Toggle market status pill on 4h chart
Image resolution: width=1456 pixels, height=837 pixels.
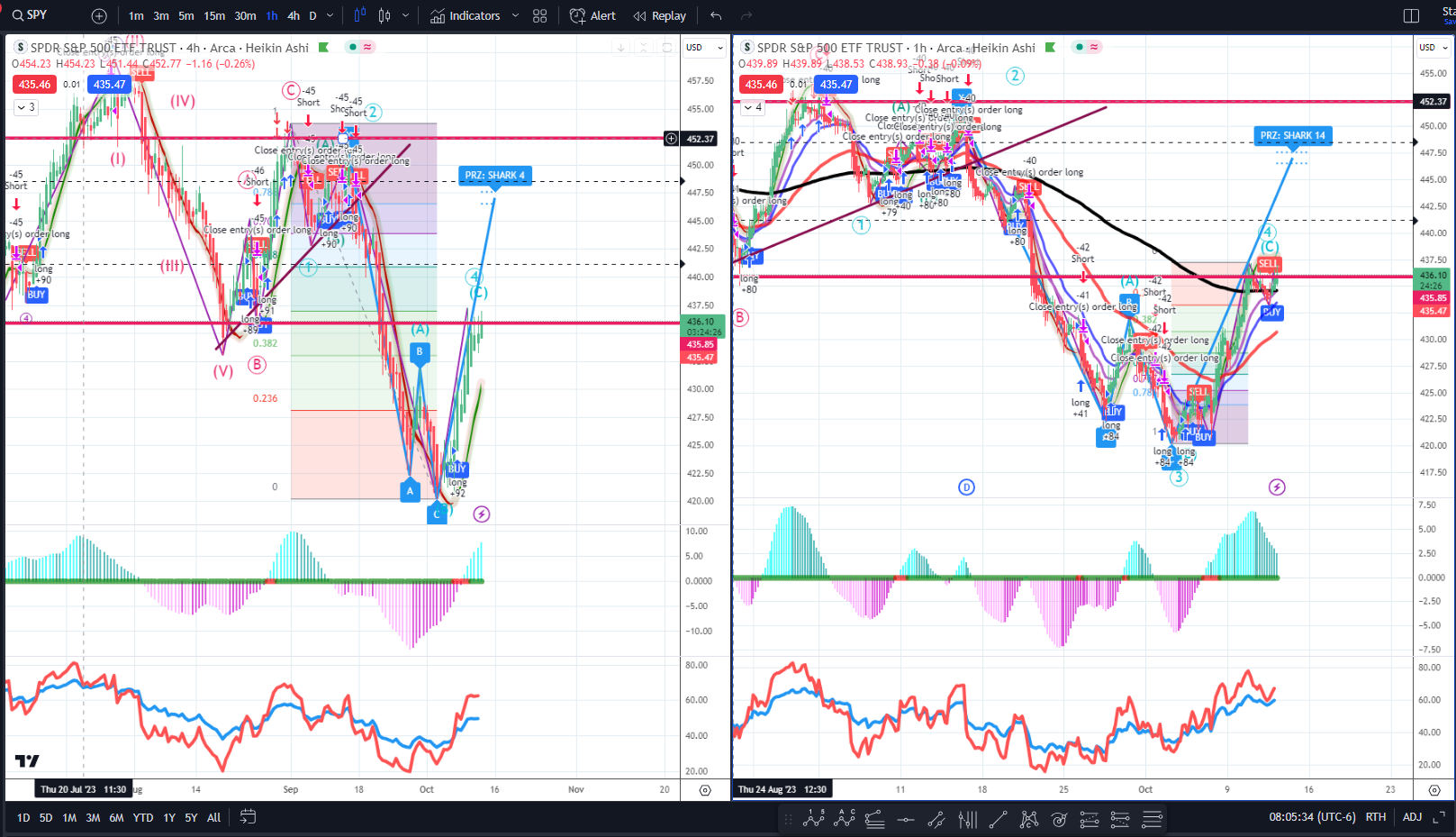(360, 47)
